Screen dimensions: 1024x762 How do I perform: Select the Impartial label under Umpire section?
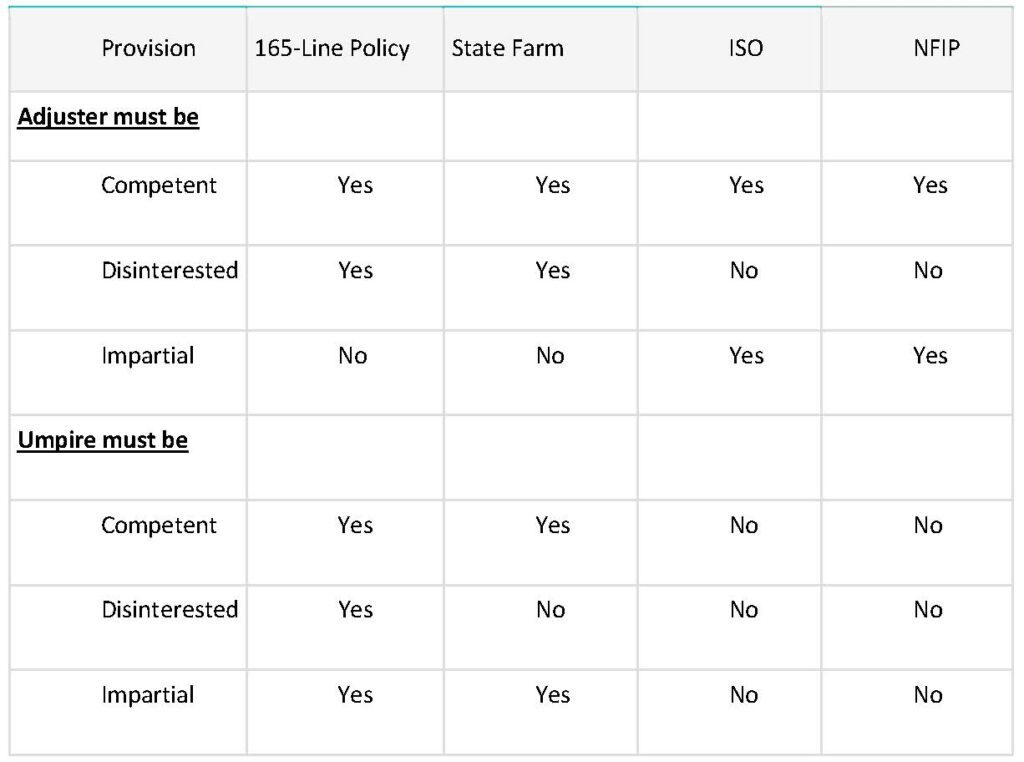[147, 695]
